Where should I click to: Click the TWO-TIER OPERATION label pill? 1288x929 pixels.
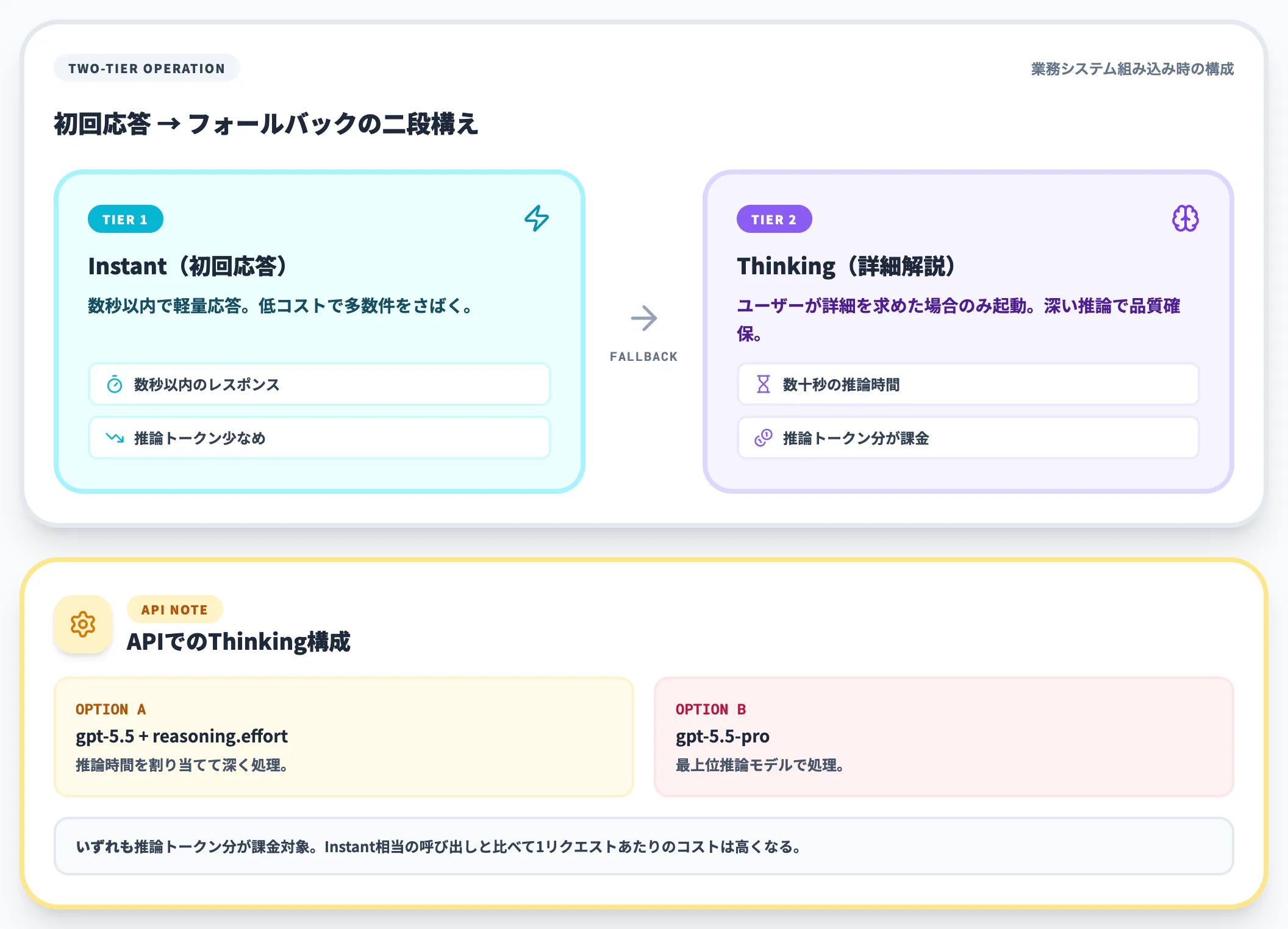[147, 68]
